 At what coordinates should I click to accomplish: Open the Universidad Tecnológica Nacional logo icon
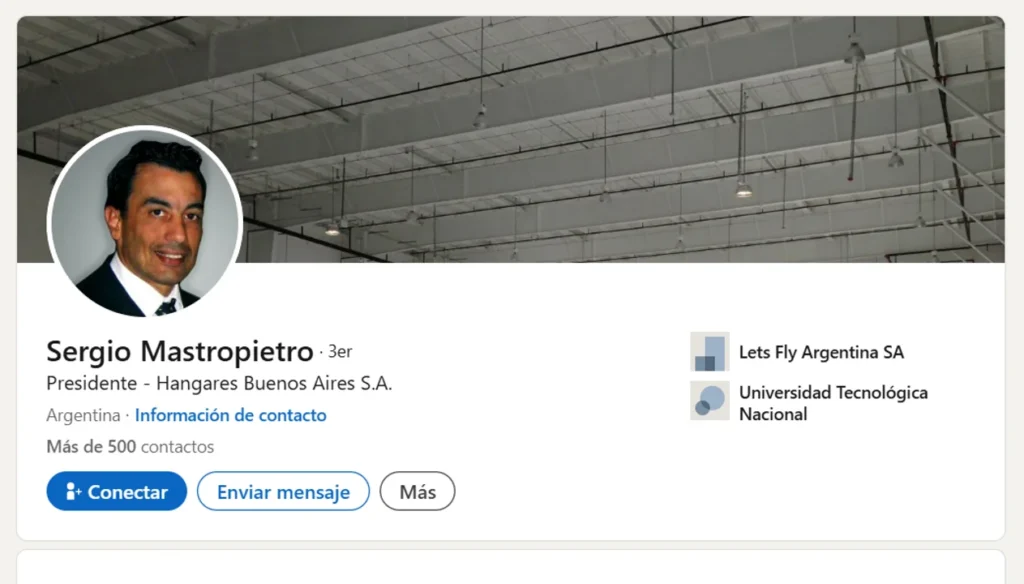coord(710,400)
